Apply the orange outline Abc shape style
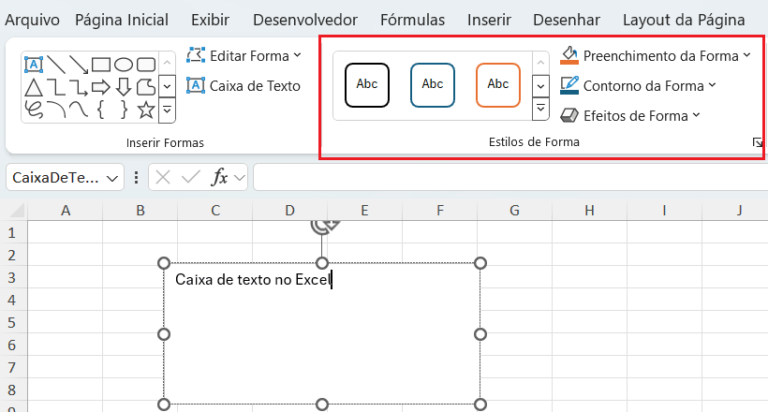This screenshot has width=768, height=412. pos(498,85)
